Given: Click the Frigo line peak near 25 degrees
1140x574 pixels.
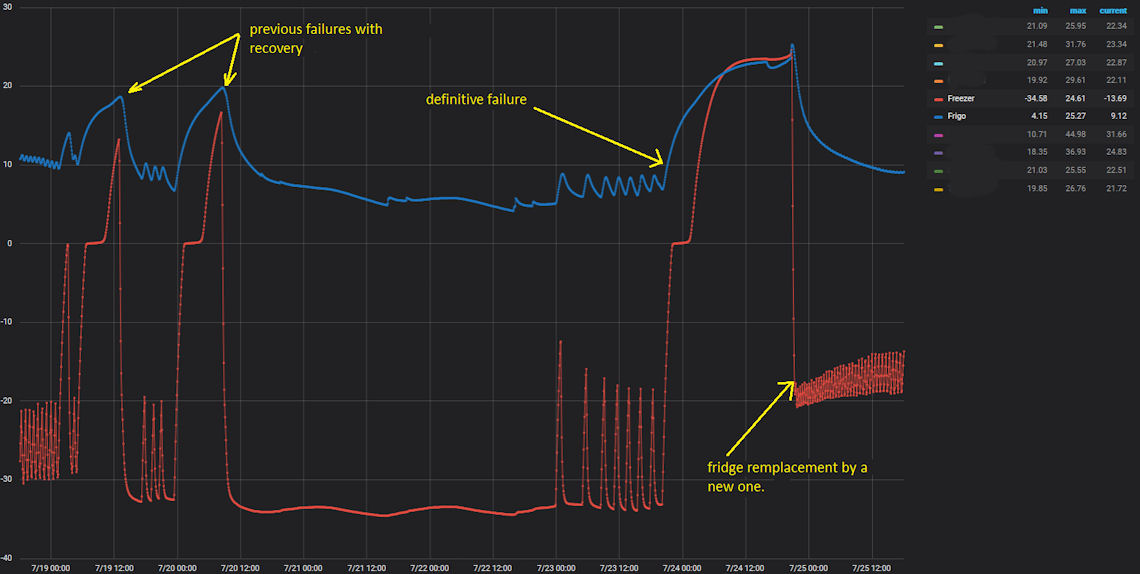Looking at the screenshot, I should 792,46.
